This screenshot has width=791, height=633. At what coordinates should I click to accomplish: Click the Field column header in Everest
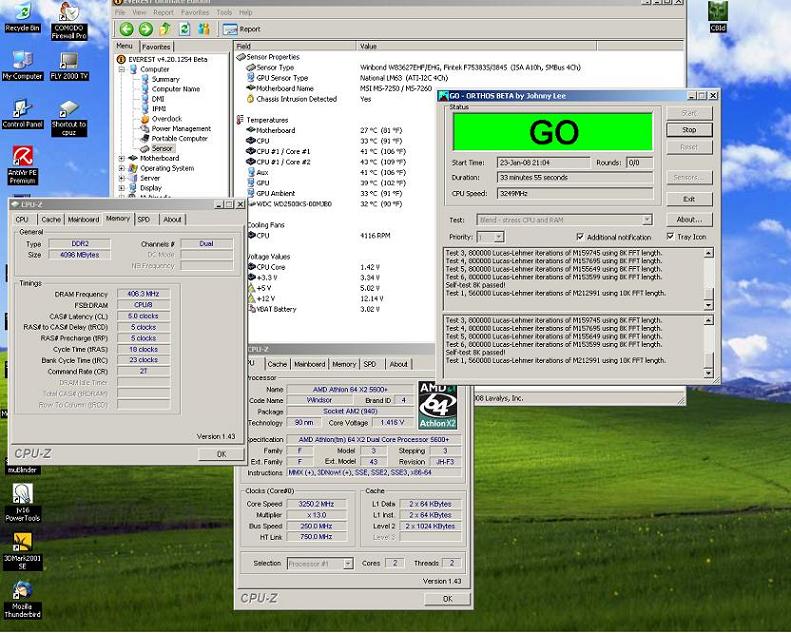[295, 46]
